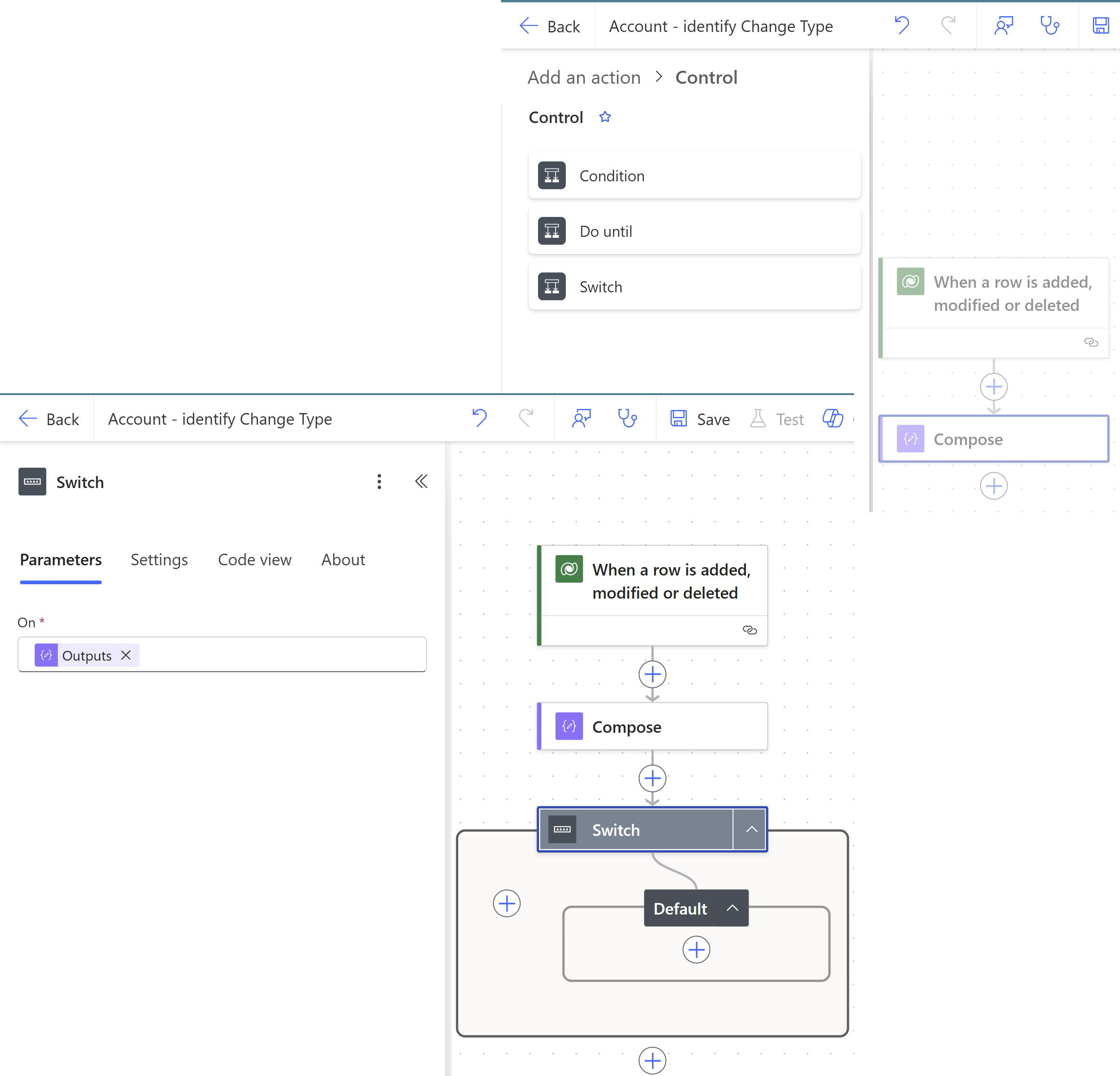Screen dimensions: 1120x1076
Task: Switch to Parameters tab
Action: click(x=61, y=559)
